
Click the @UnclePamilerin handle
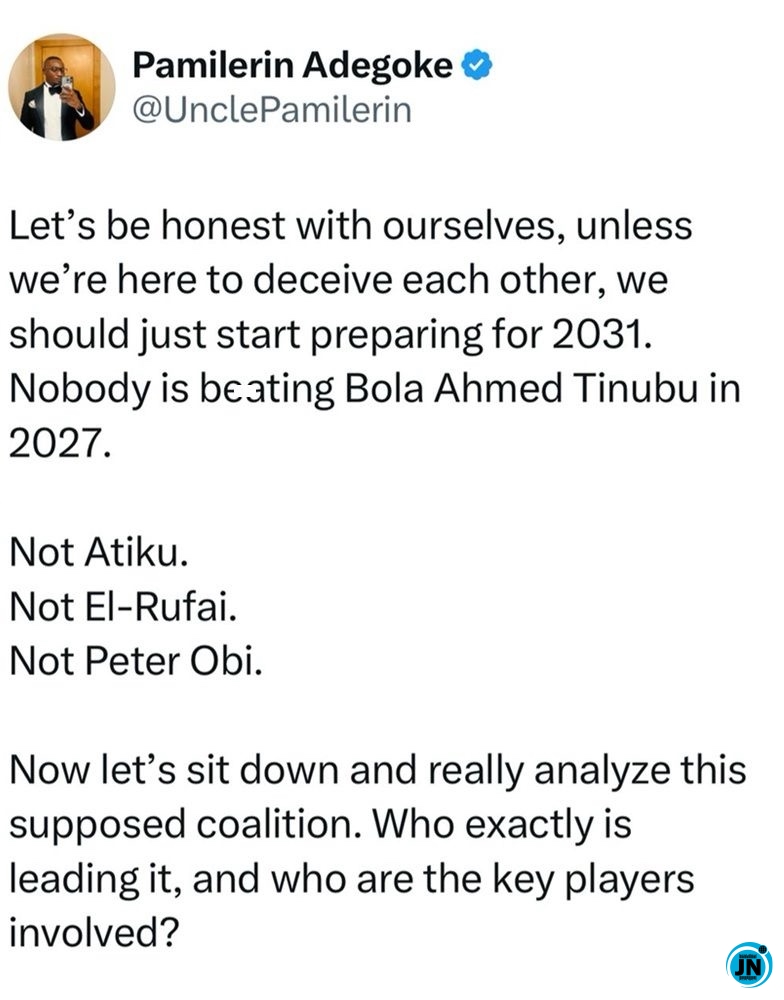272,110
